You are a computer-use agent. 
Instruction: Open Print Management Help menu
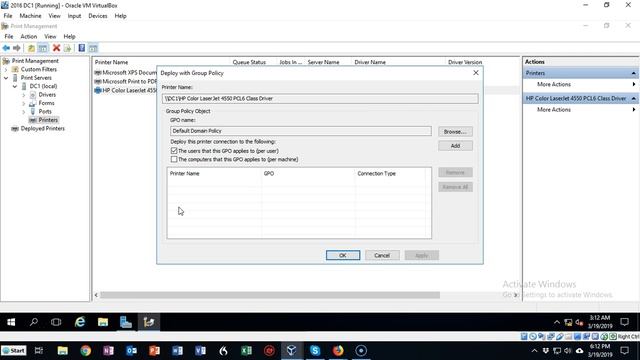point(69,36)
